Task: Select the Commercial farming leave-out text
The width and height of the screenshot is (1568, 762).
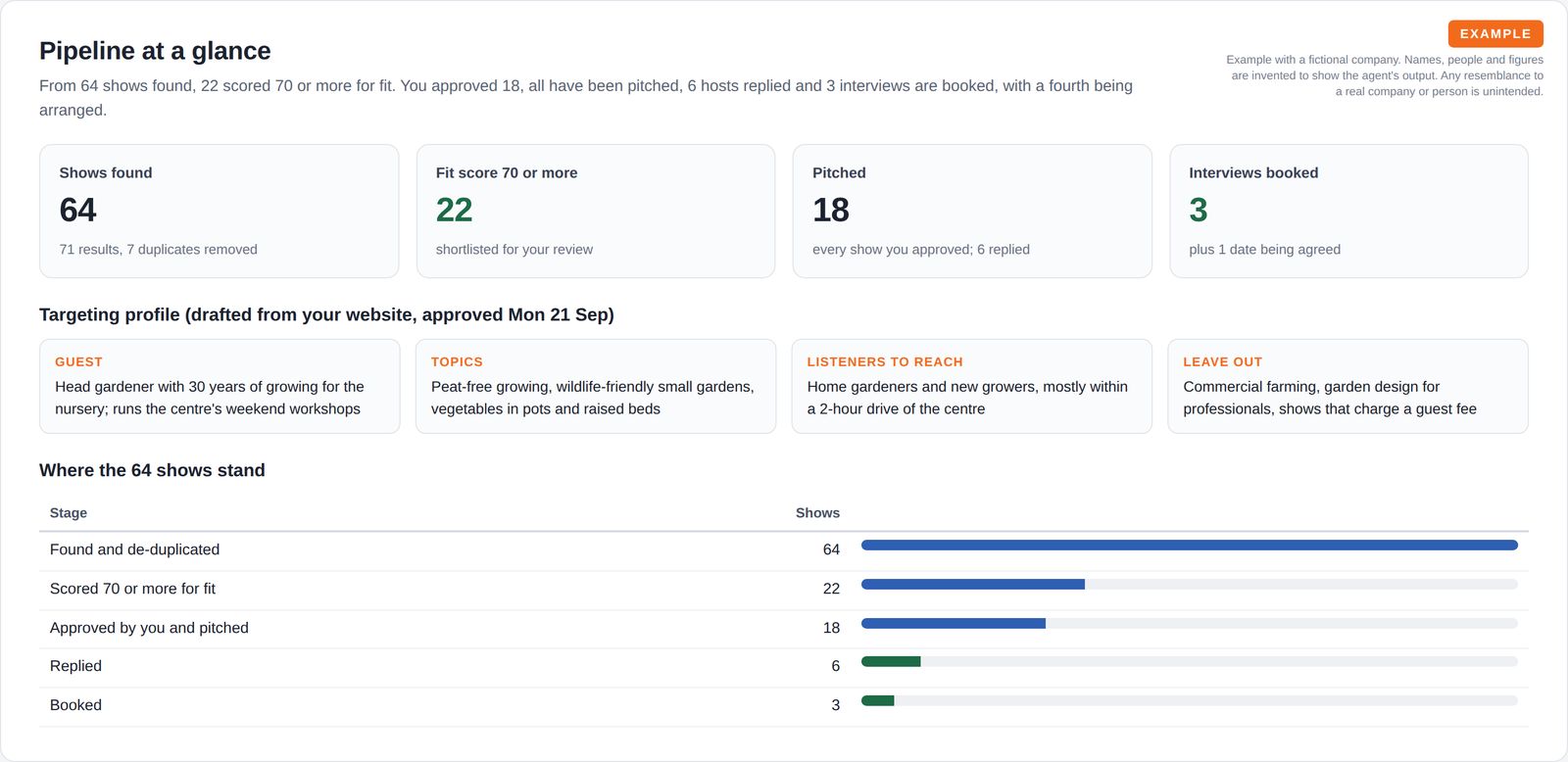Action: click(x=1330, y=398)
